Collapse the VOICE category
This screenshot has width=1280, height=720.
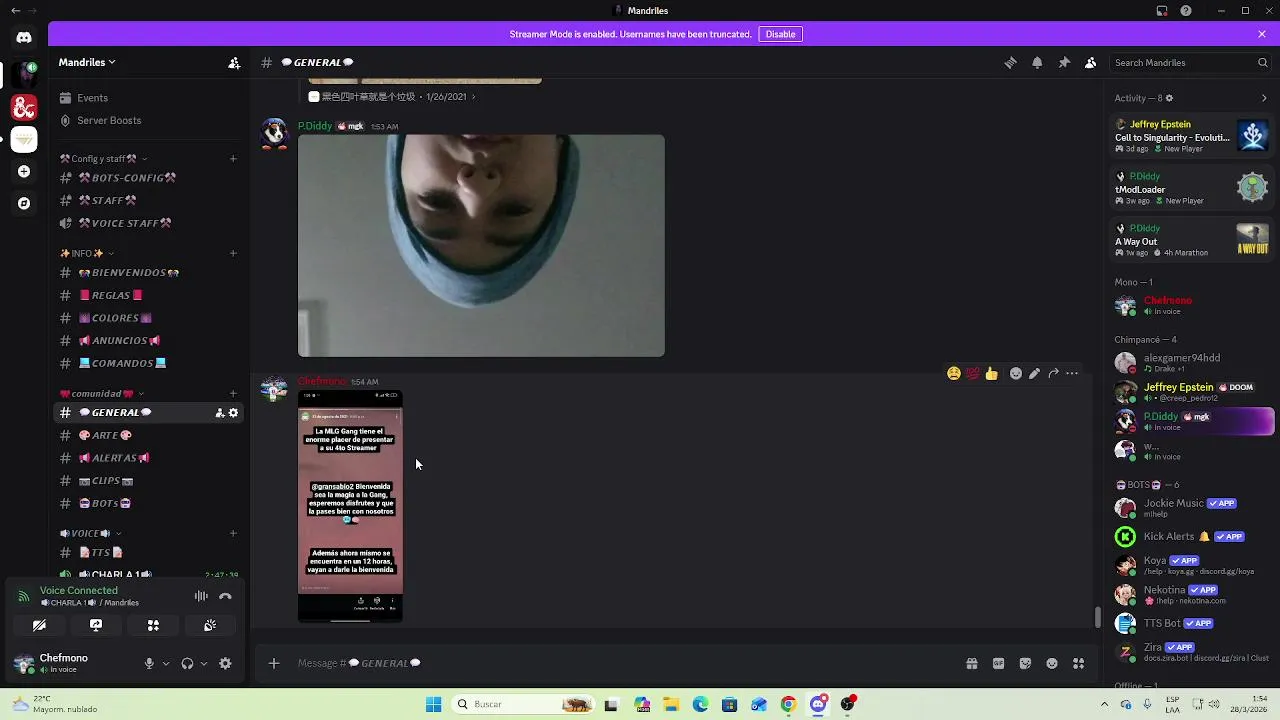tap(91, 533)
